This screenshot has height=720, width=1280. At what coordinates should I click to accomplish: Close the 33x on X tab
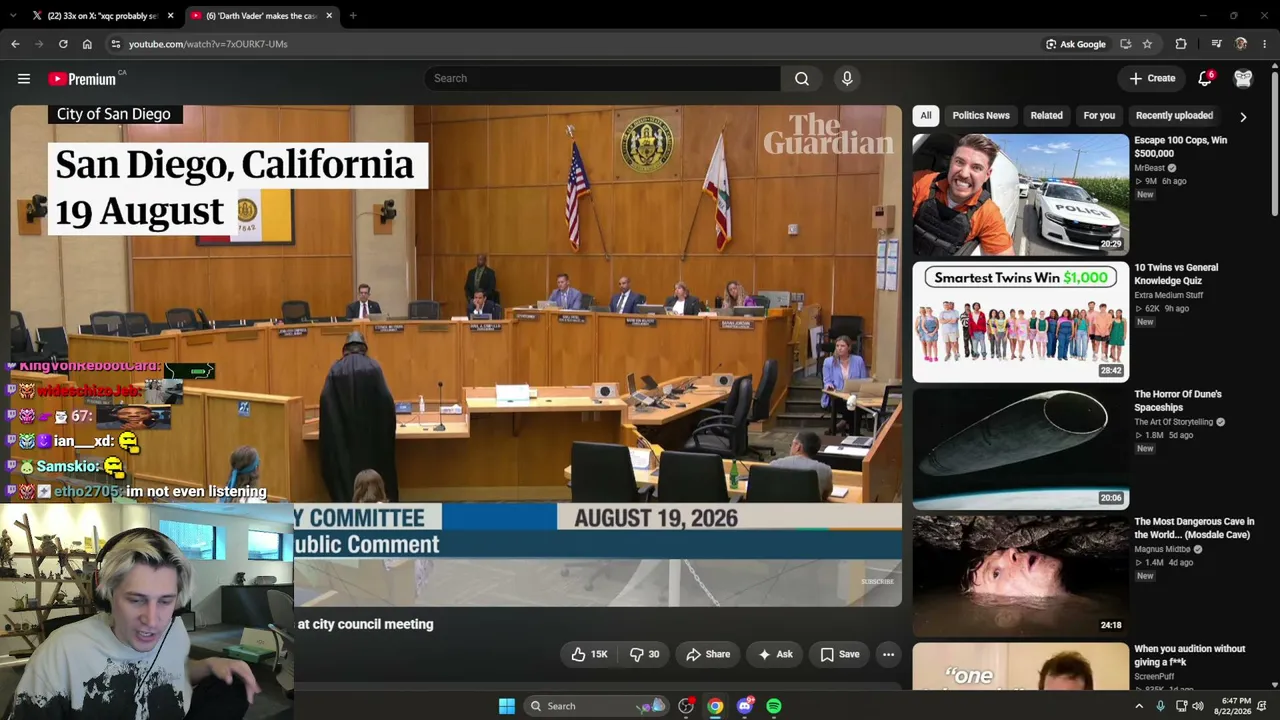170,16
